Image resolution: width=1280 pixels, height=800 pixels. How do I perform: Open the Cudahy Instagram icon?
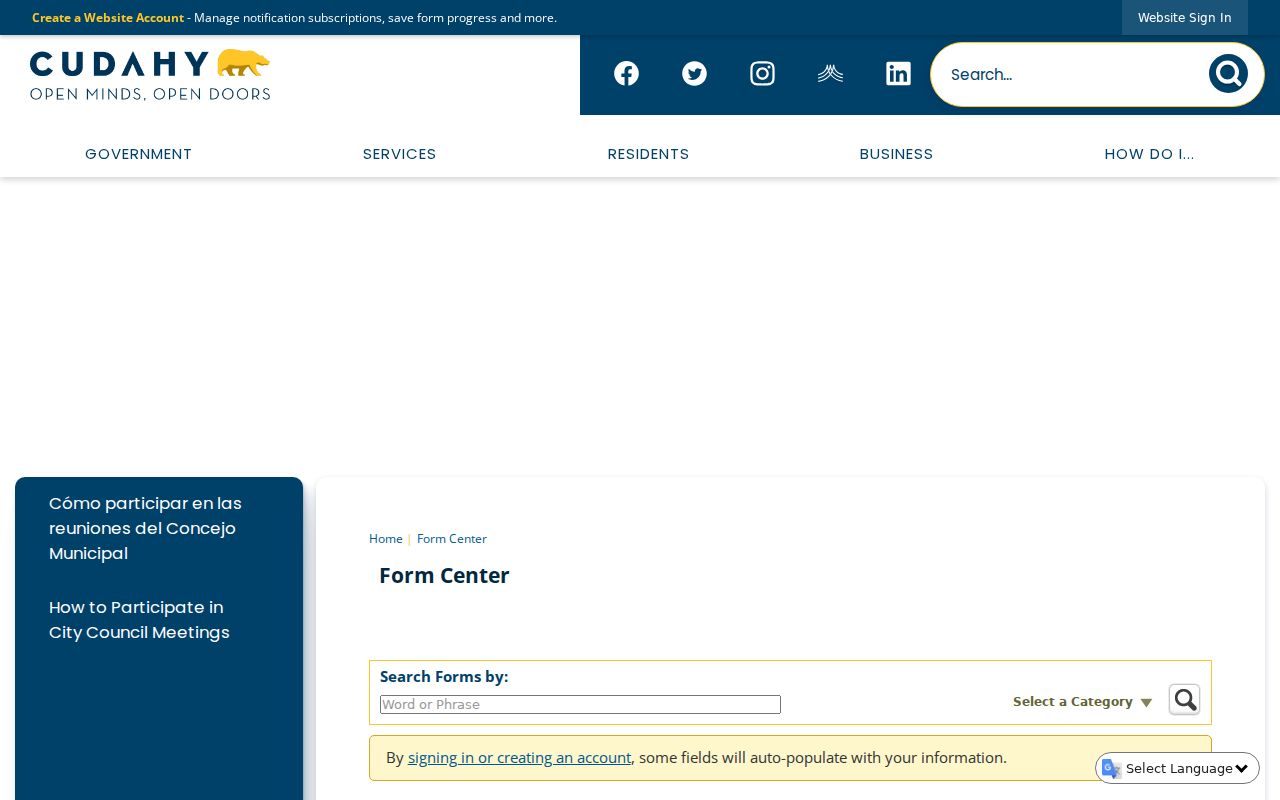point(762,74)
